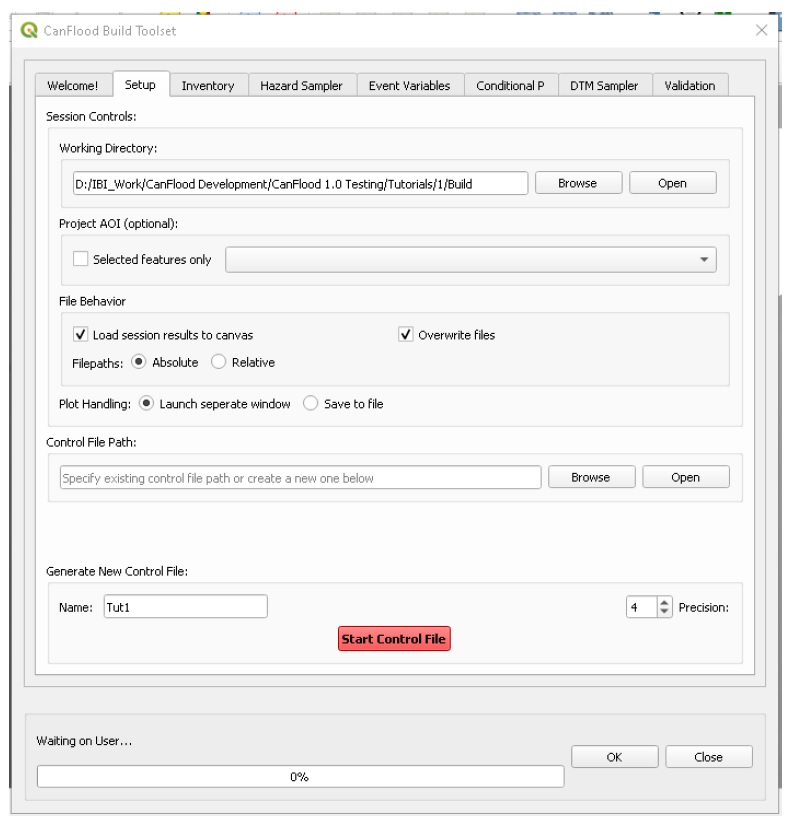Click the Waiting on User... status text
Screen dimensions: 795x827
[x=84, y=741]
